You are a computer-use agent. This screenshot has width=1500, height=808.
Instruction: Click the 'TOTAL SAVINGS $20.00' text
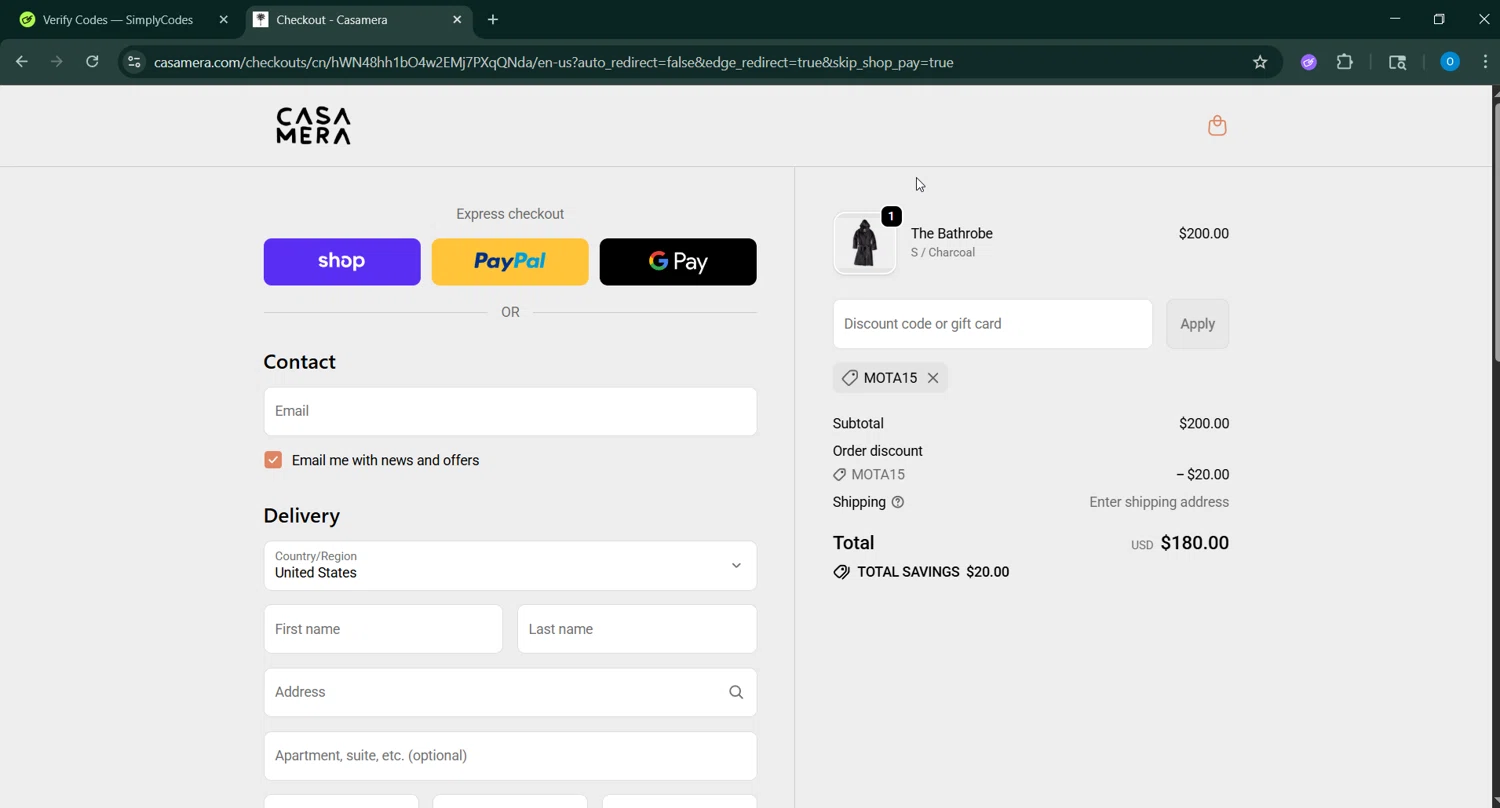933,572
